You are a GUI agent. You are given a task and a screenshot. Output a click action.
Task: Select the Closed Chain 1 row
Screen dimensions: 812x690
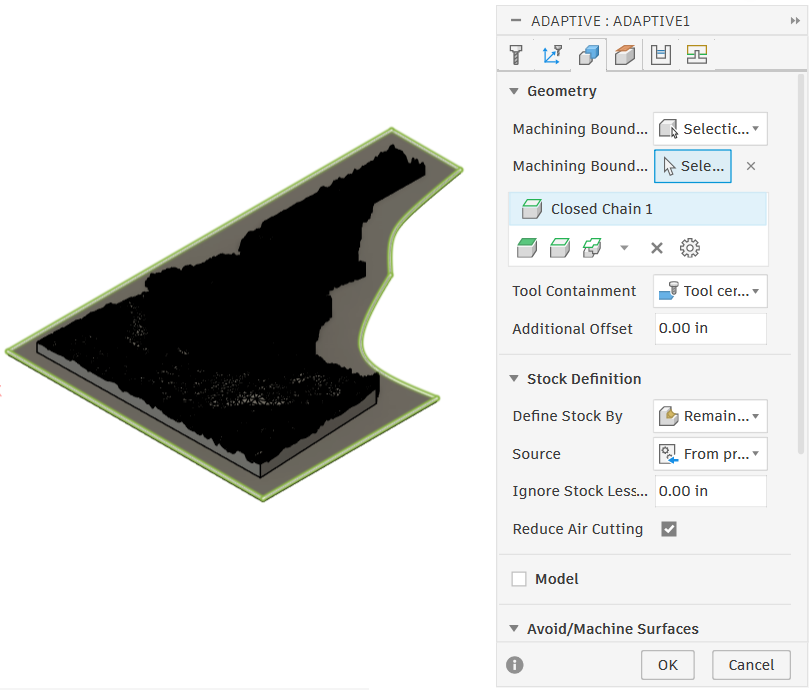pyautogui.click(x=637, y=209)
